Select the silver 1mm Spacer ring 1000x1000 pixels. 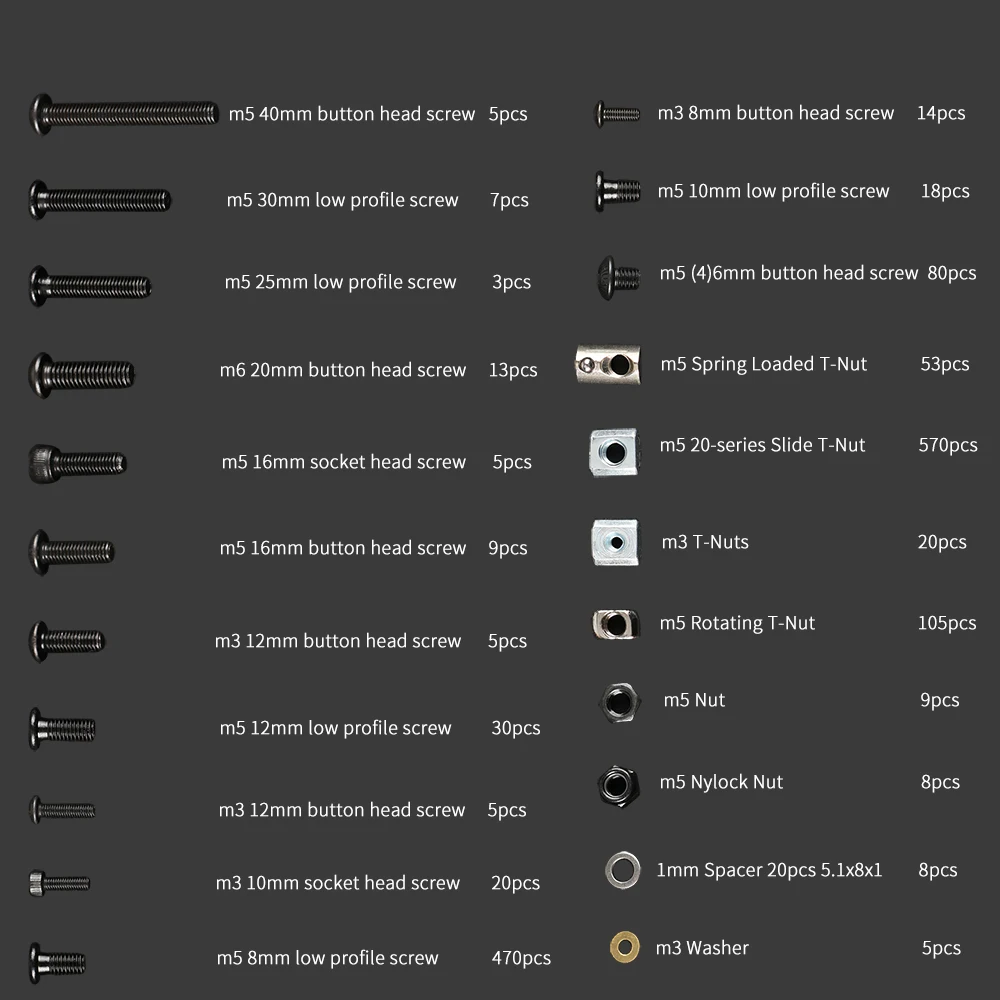pyautogui.click(x=622, y=870)
